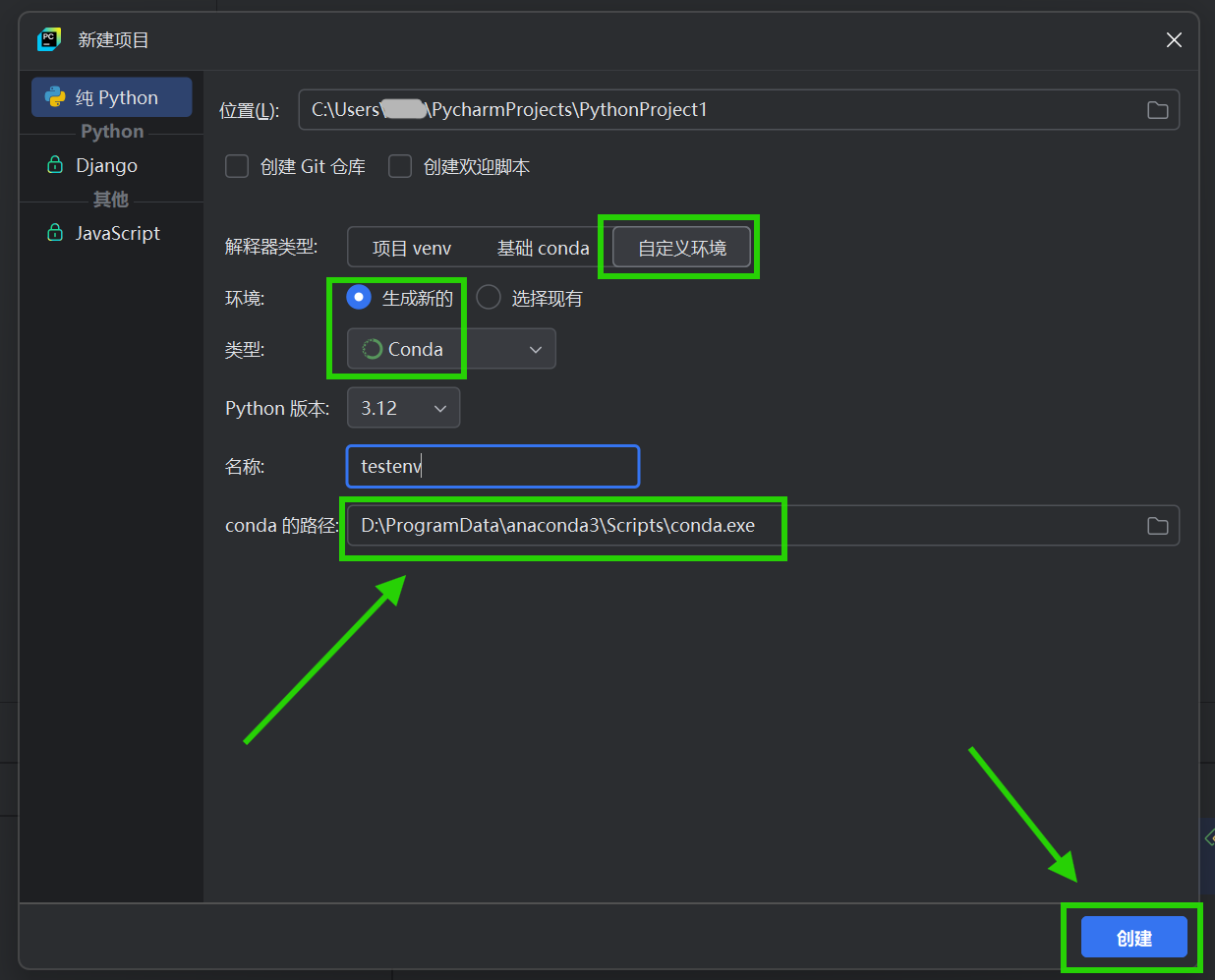Image resolution: width=1215 pixels, height=980 pixels.
Task: Click the lock icon beside JavaScript
Action: pos(55,232)
